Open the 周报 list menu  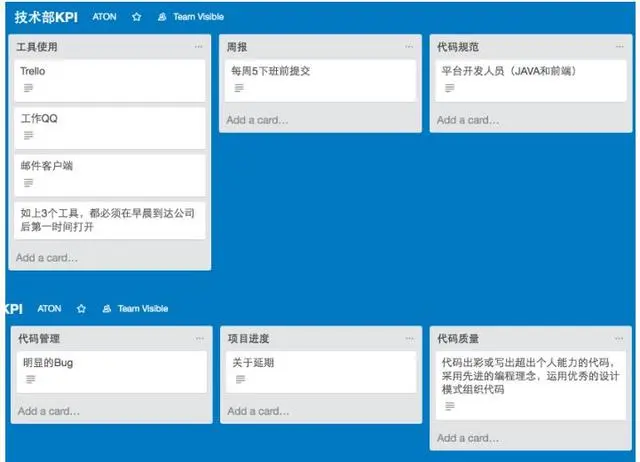pyautogui.click(x=409, y=46)
